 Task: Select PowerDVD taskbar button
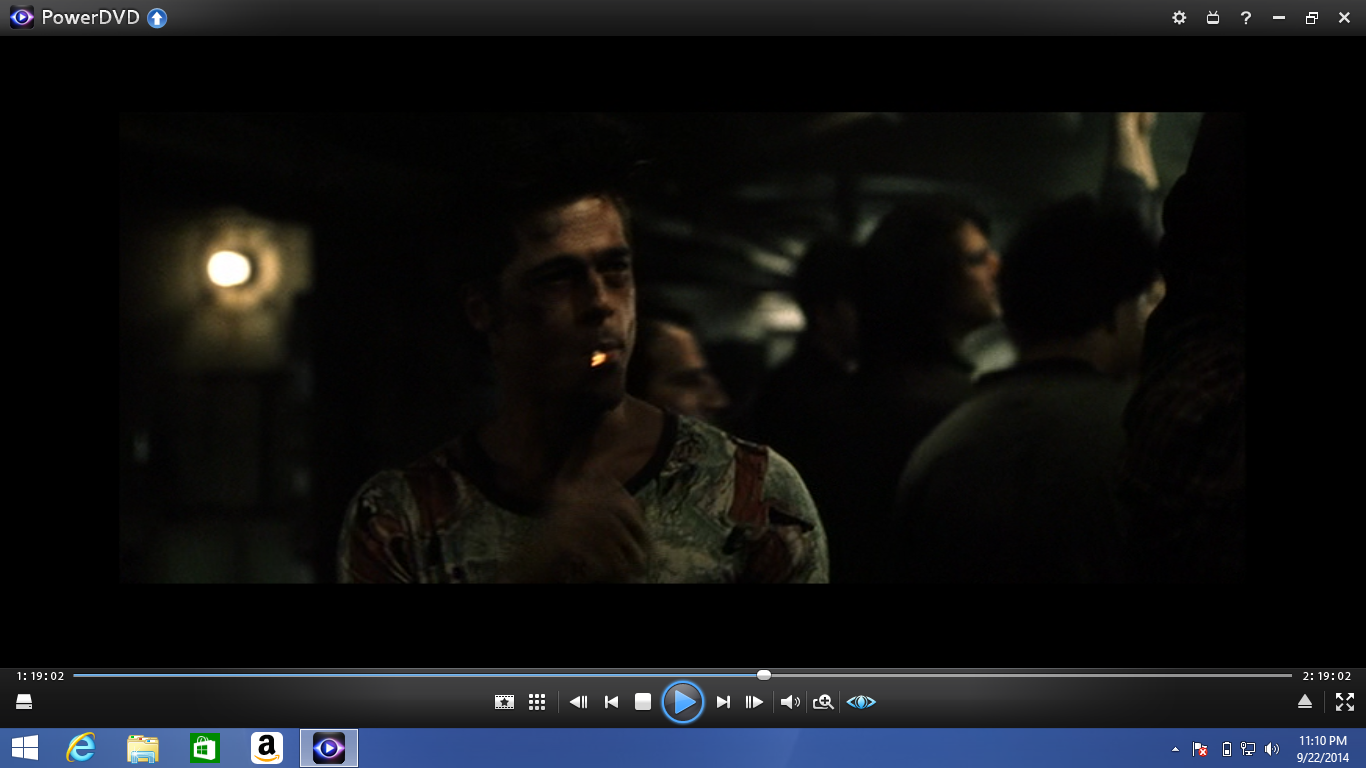(x=329, y=748)
